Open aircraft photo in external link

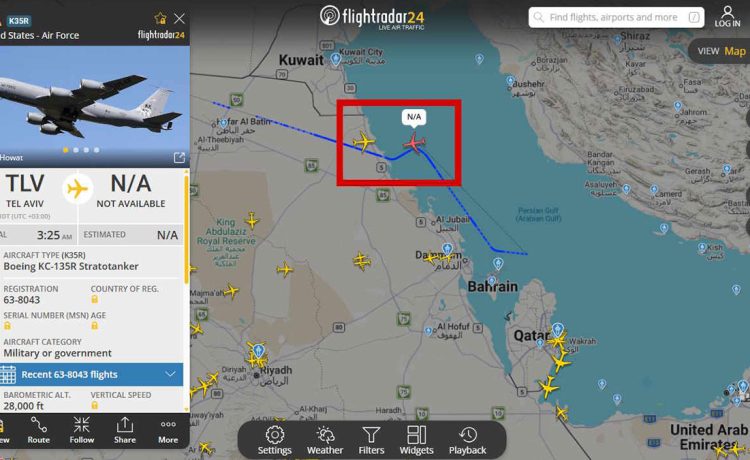[179, 157]
